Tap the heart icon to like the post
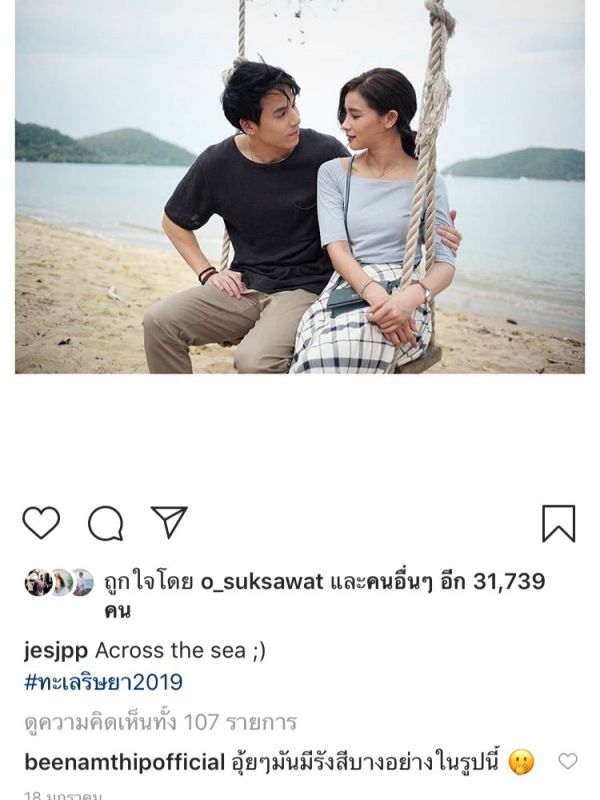This screenshot has height=800, width=600. [41, 523]
